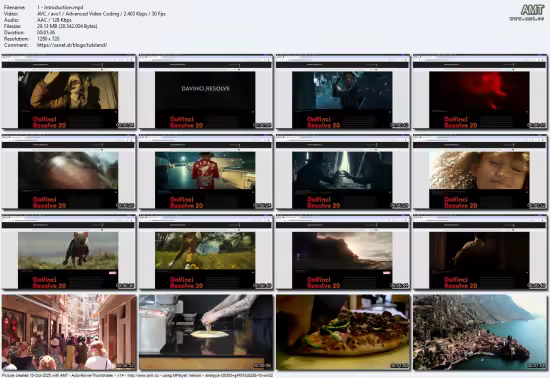
Task: Click the 'Comment:' label
Action: pyautogui.click(x=15, y=45)
